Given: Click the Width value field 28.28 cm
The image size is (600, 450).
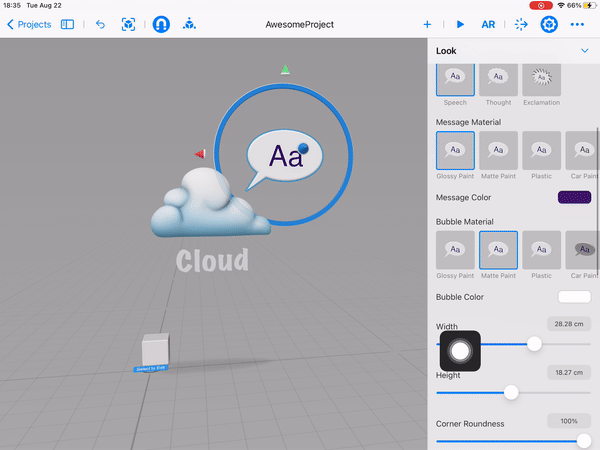Looking at the screenshot, I should [x=569, y=324].
